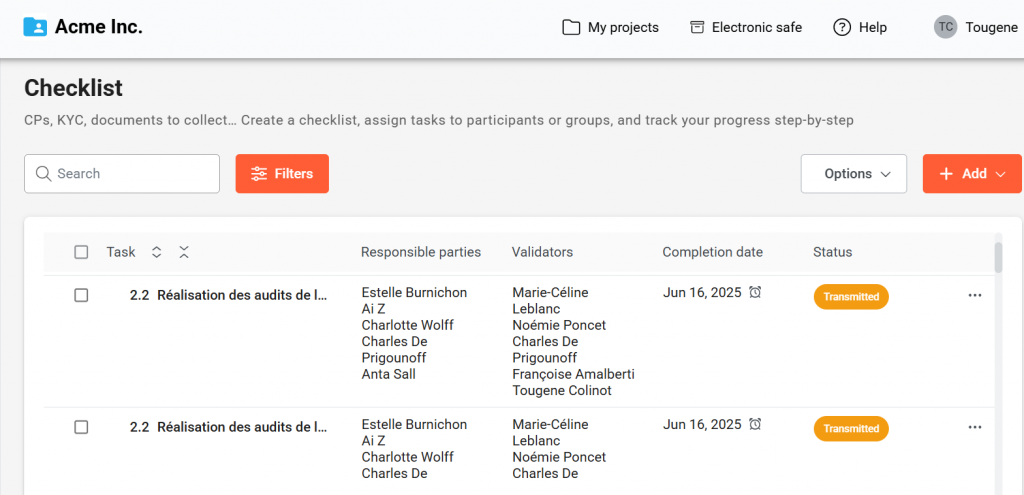The height and width of the screenshot is (495, 1024).
Task: Click the TC user avatar
Action: (x=945, y=27)
